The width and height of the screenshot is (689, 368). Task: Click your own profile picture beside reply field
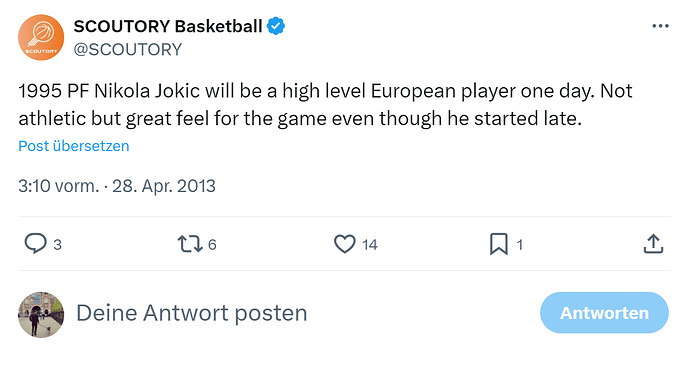tap(41, 315)
